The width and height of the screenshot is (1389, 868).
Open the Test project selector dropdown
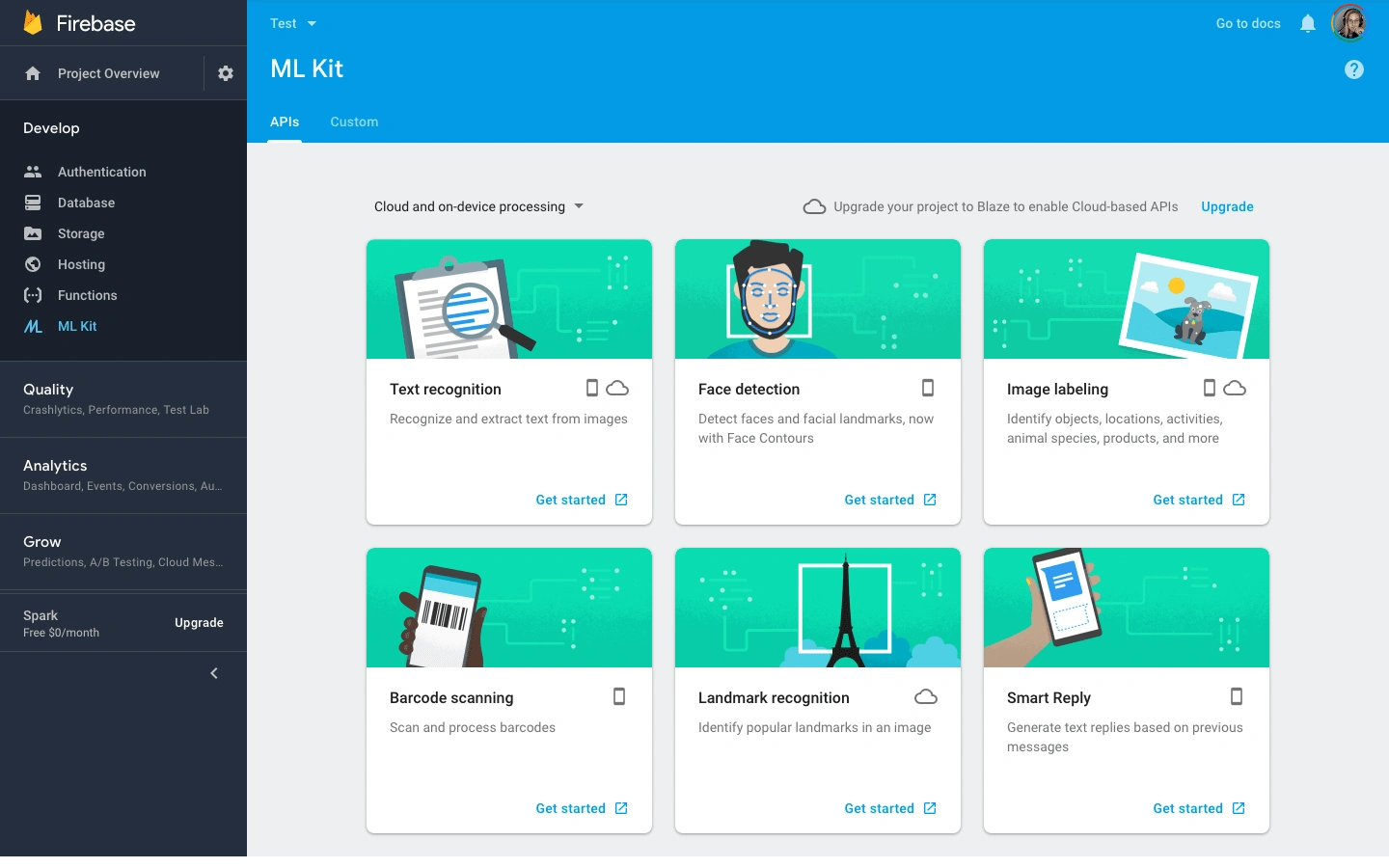[x=293, y=23]
